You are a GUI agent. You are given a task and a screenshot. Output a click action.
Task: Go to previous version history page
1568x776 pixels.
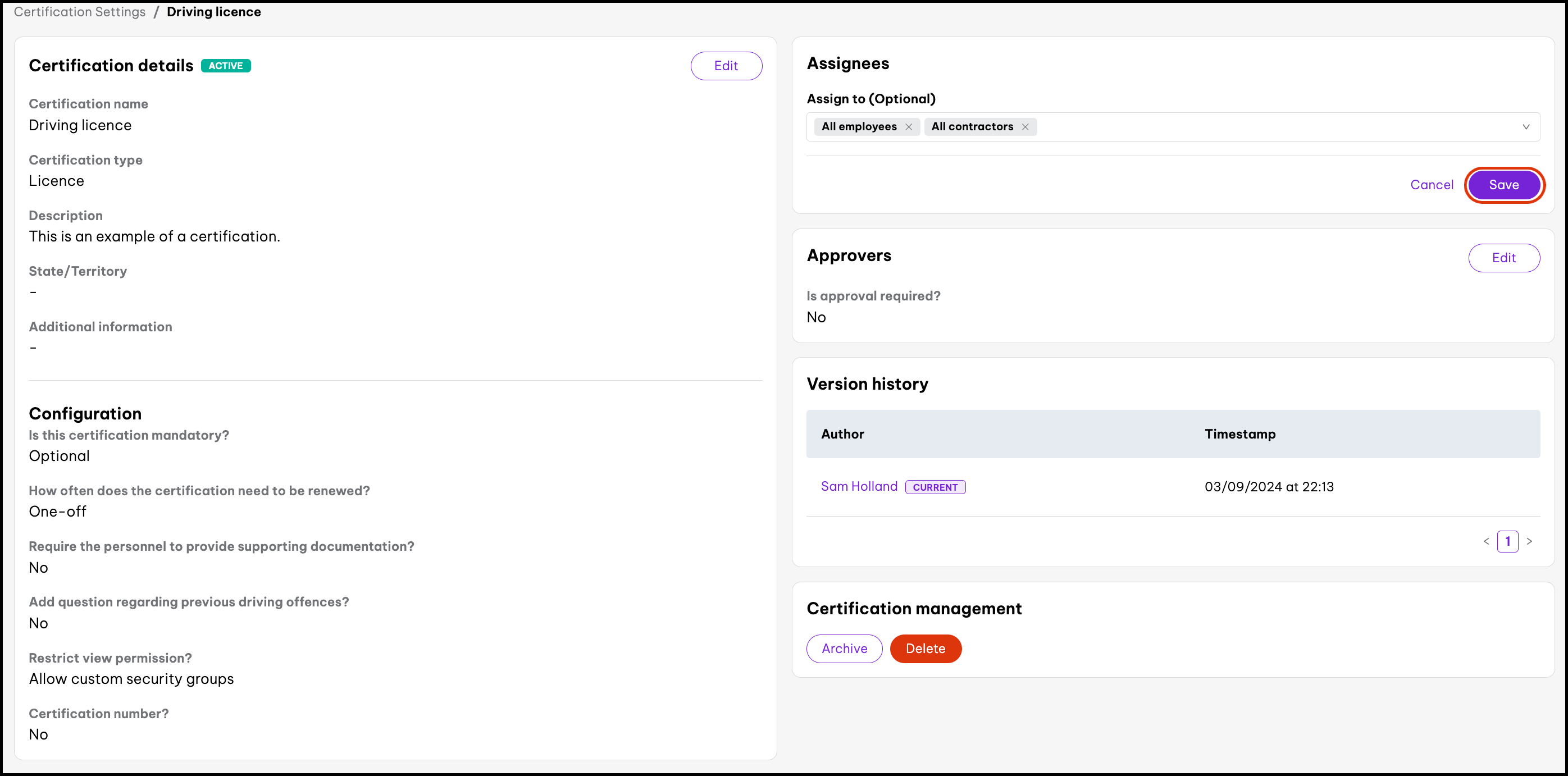point(1486,541)
